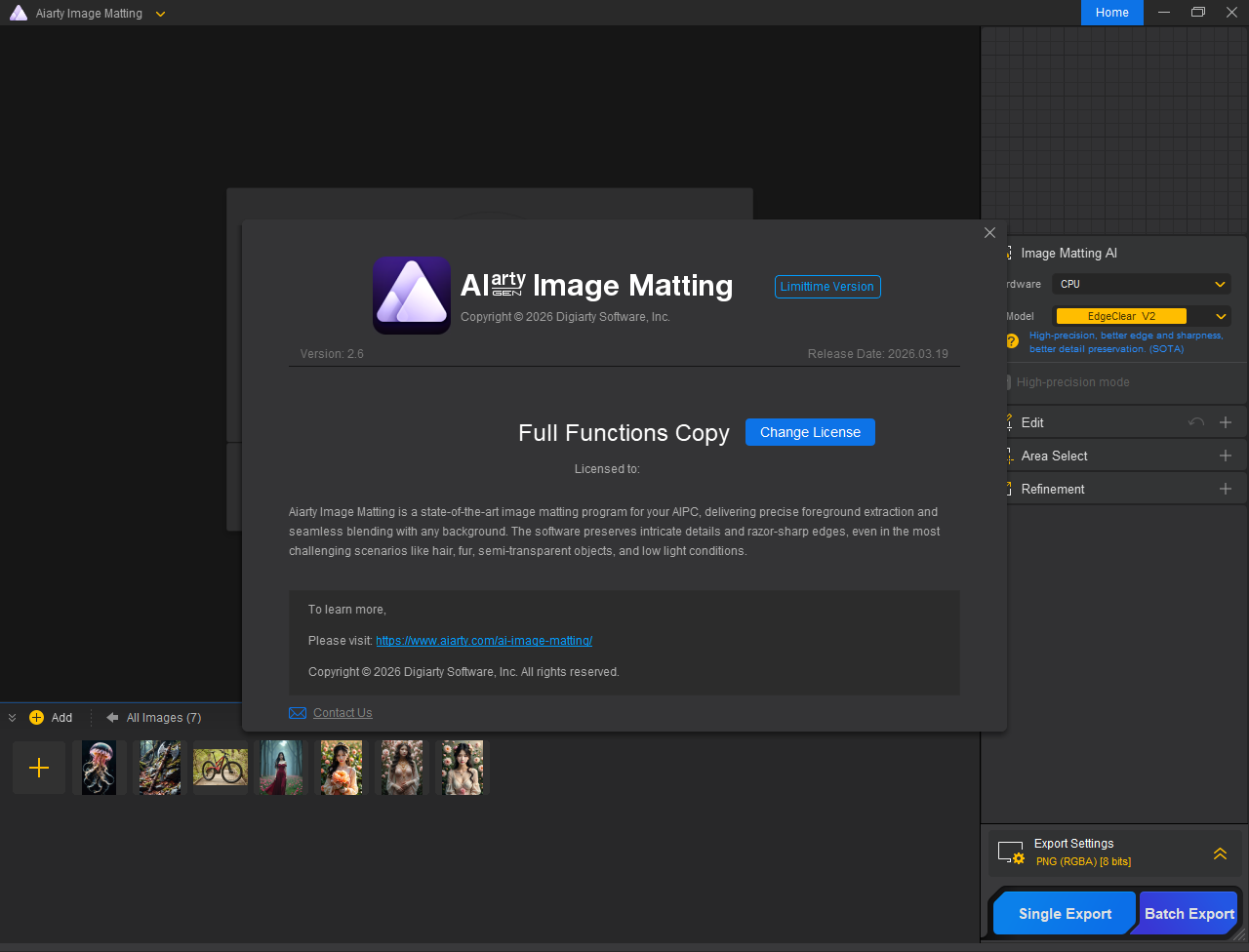Screen dimensions: 1249x952
Task: Click the back arrow beside All Images
Action: [112, 718]
